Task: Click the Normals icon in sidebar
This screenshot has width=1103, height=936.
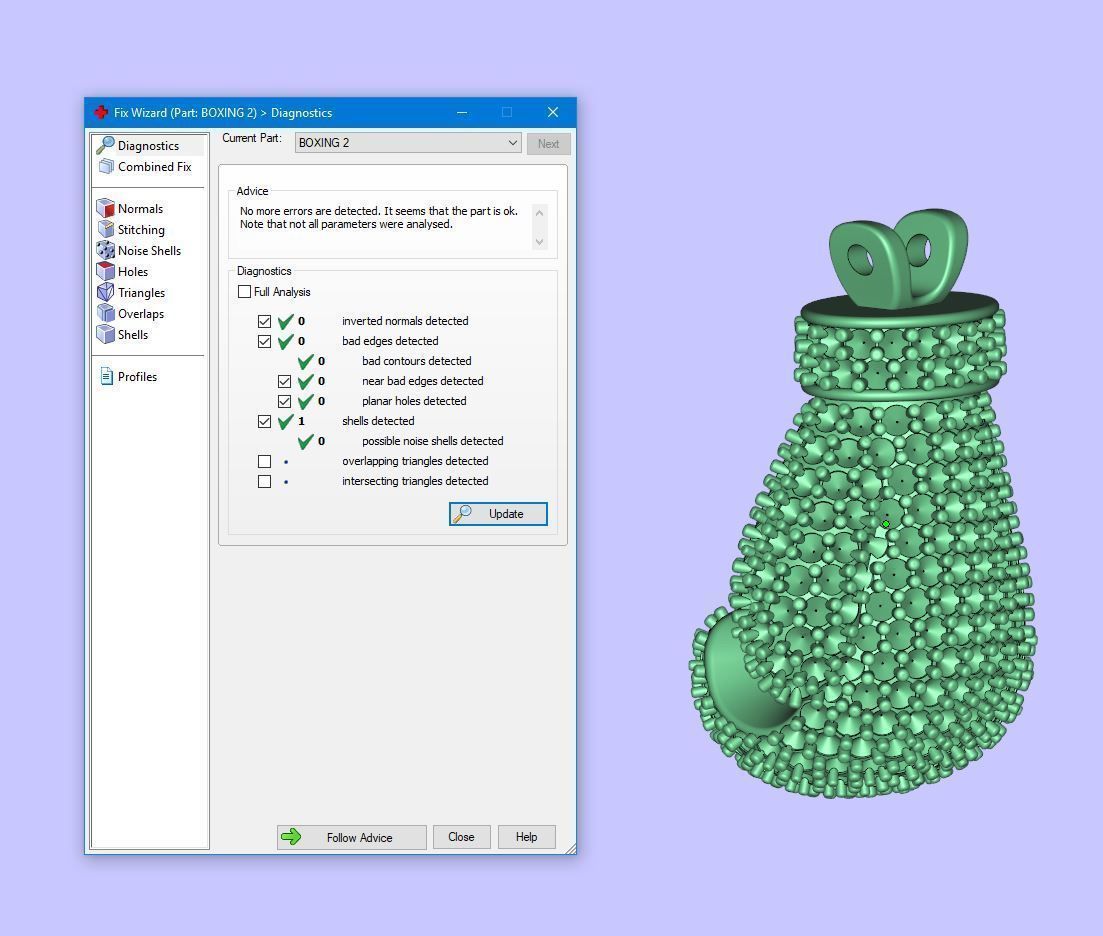Action: tap(106, 208)
